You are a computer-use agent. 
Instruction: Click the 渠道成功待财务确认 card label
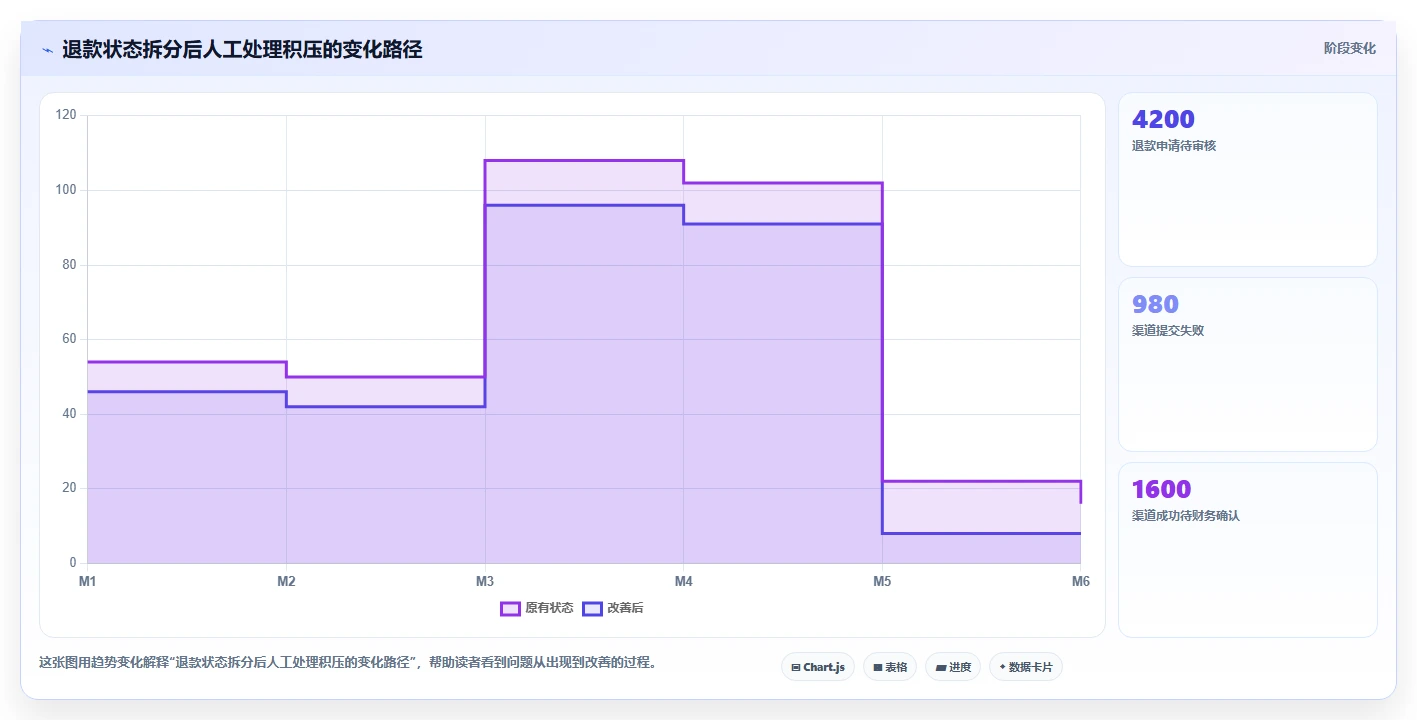pyautogui.click(x=1186, y=516)
